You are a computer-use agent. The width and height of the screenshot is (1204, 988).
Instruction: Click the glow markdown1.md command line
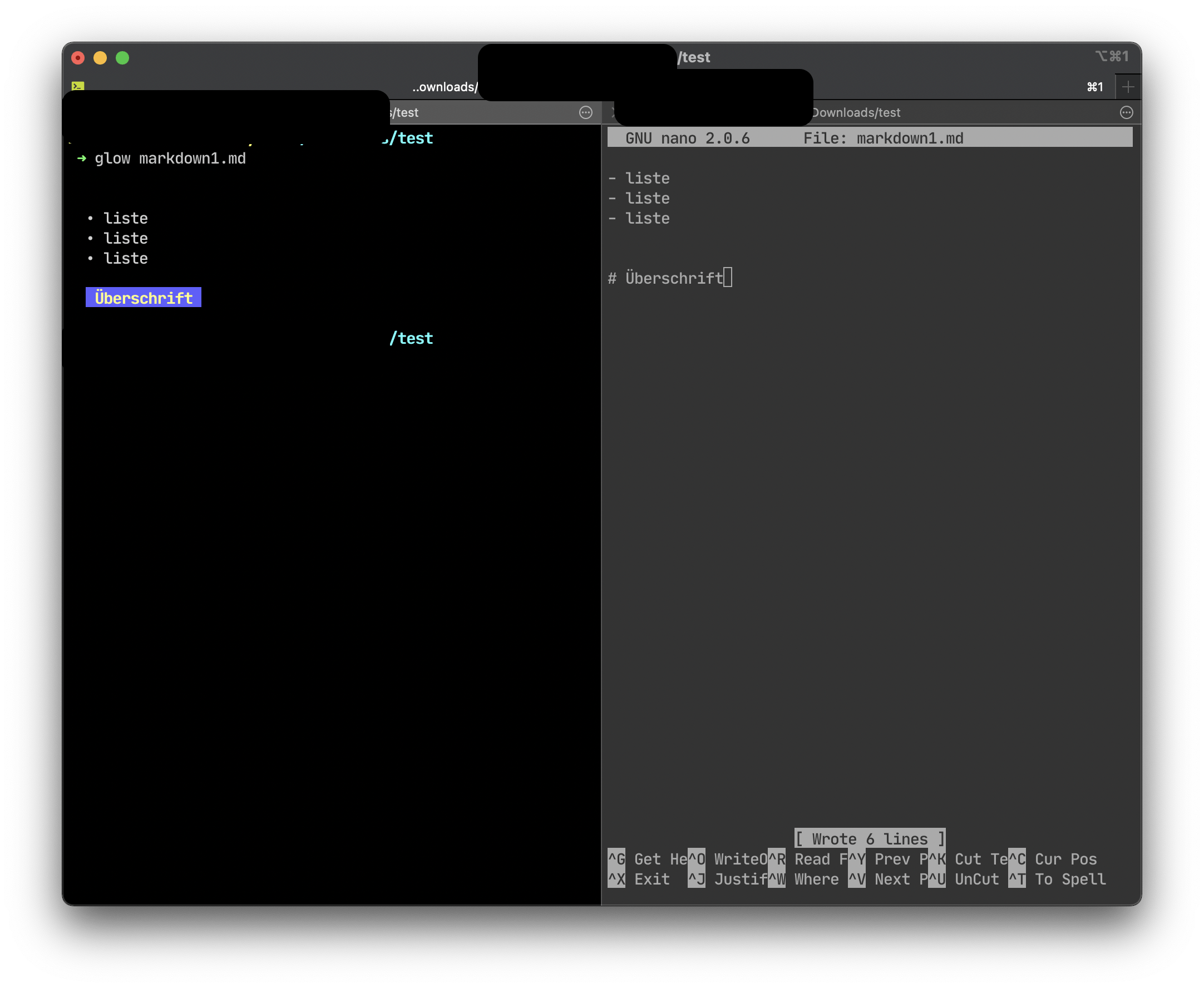click(170, 158)
